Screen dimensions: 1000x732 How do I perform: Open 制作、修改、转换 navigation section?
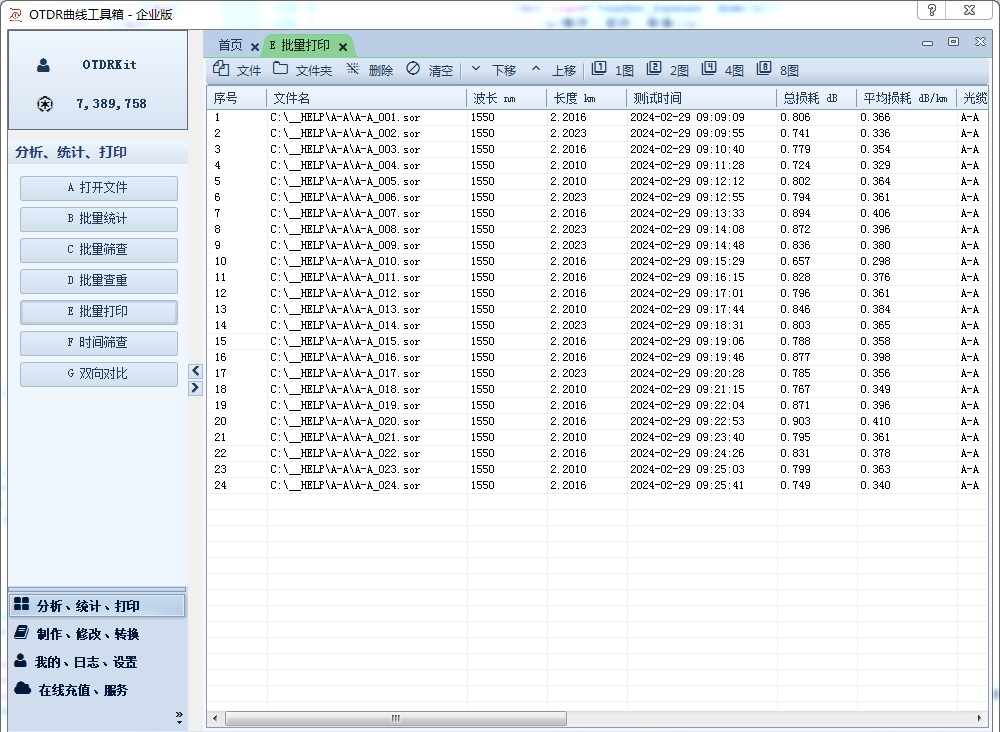(x=88, y=634)
